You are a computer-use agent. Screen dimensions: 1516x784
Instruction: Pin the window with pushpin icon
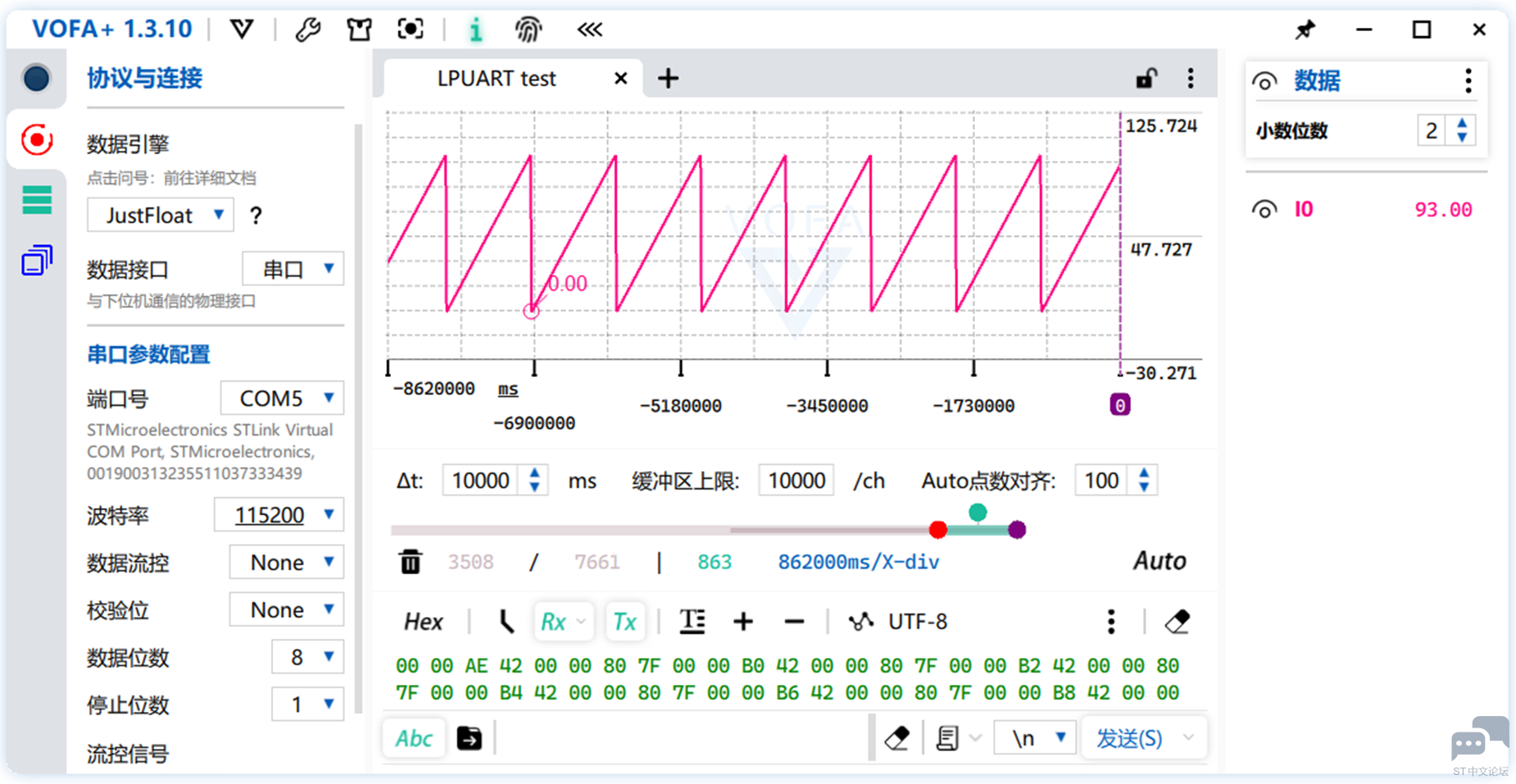tap(1305, 30)
